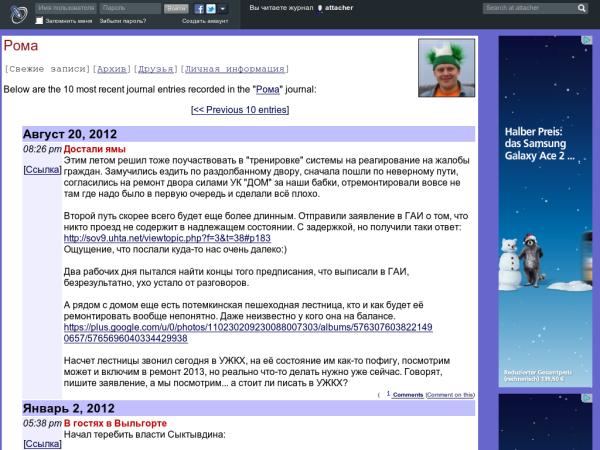Click the search magnifier icon
Screen dimensions: 600x450
(x=582, y=8)
